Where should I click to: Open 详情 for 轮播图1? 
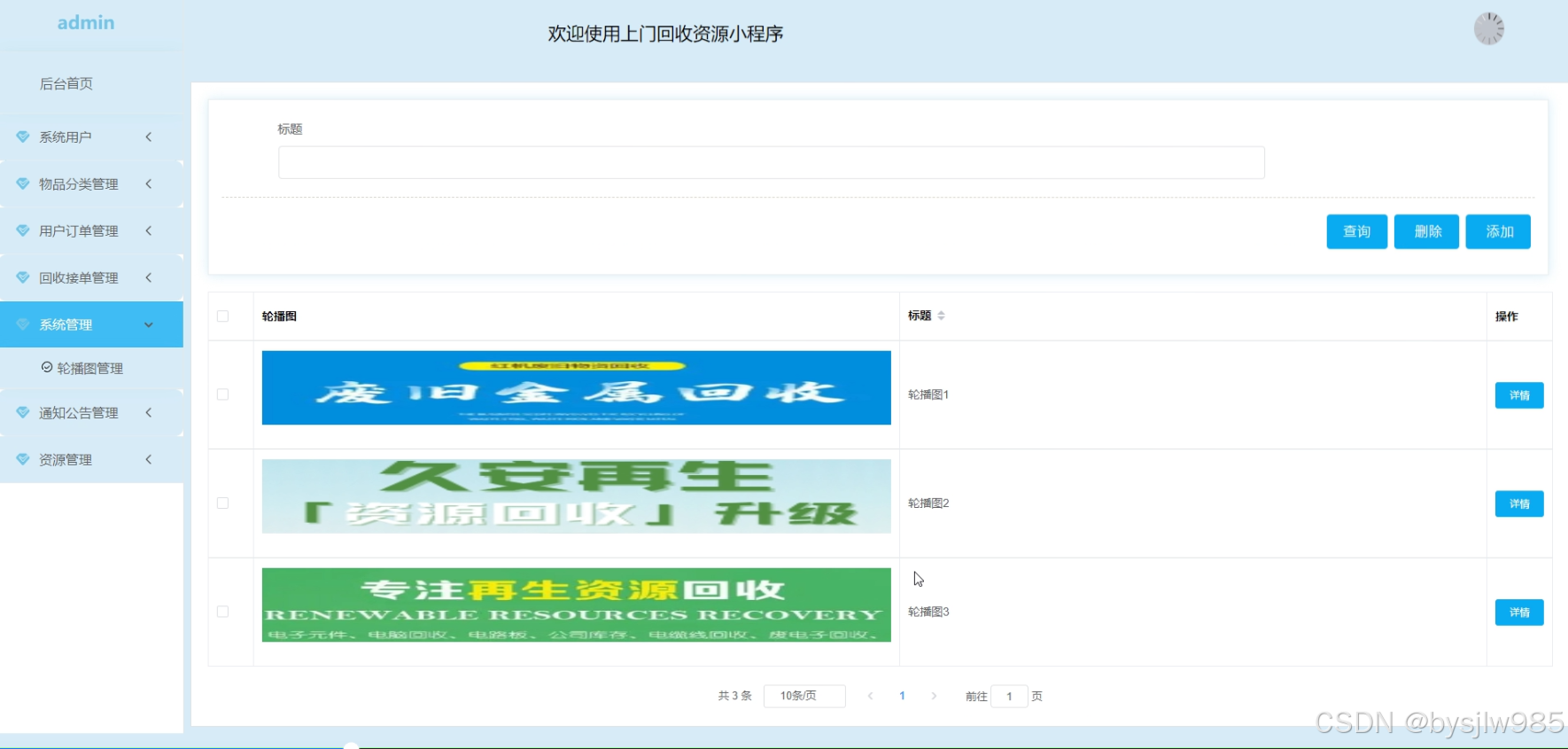click(x=1519, y=395)
